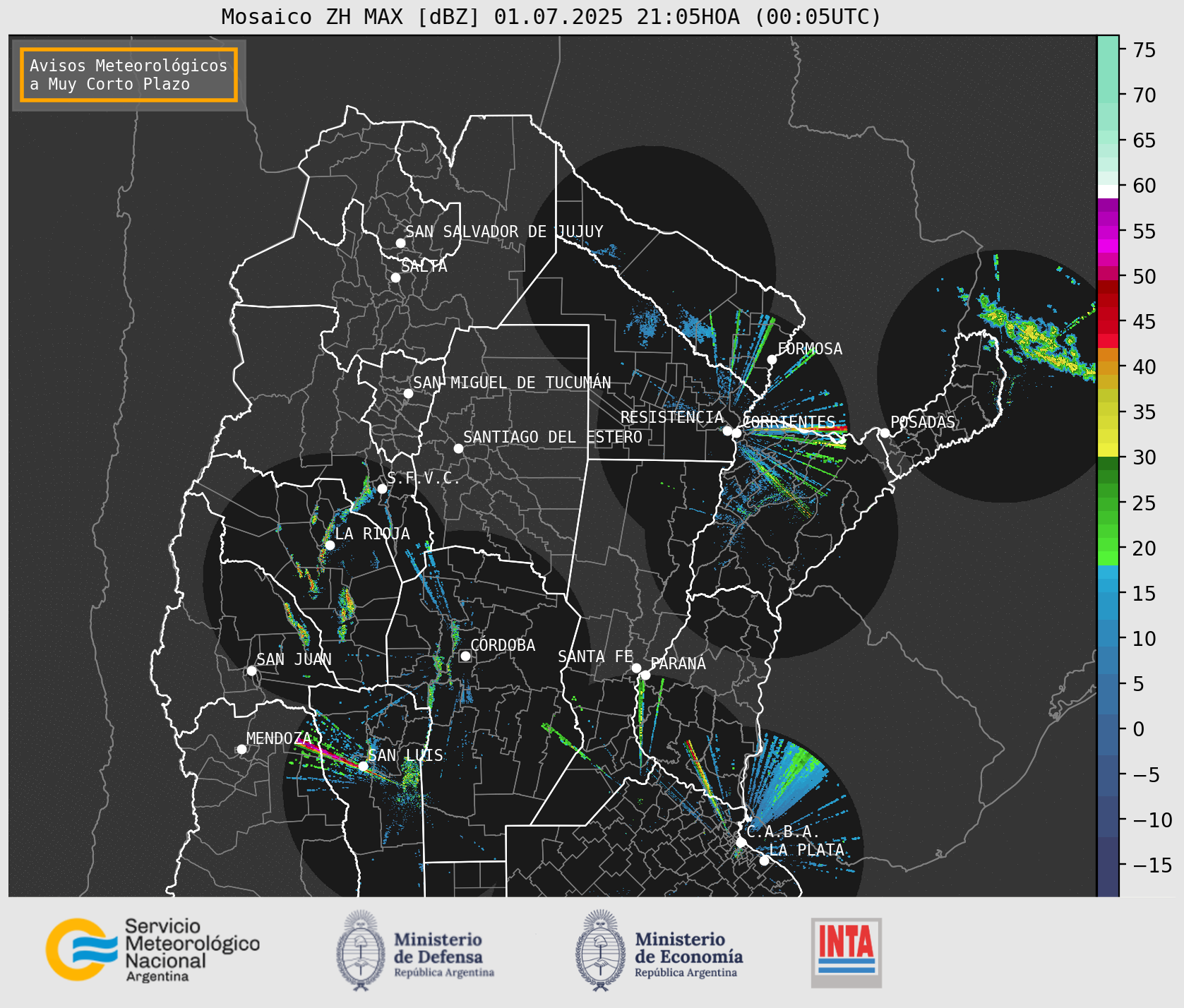Click the INTA logo
1184x1008 pixels.
pyautogui.click(x=847, y=952)
